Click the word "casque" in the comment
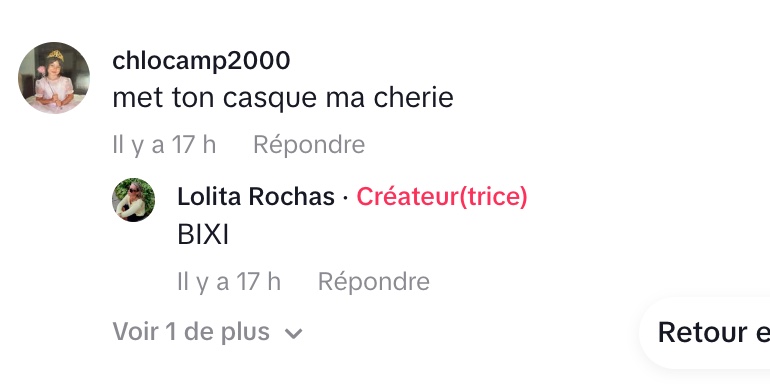This screenshot has width=770, height=384. (x=270, y=99)
